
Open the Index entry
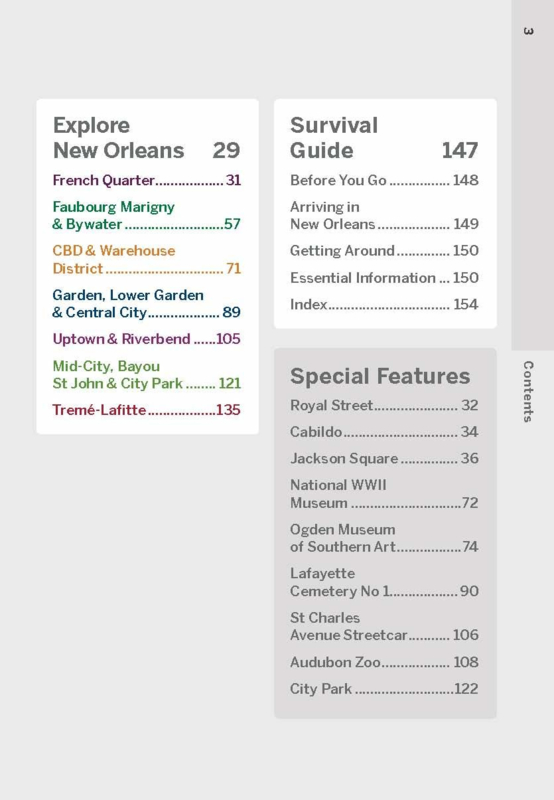(384, 304)
